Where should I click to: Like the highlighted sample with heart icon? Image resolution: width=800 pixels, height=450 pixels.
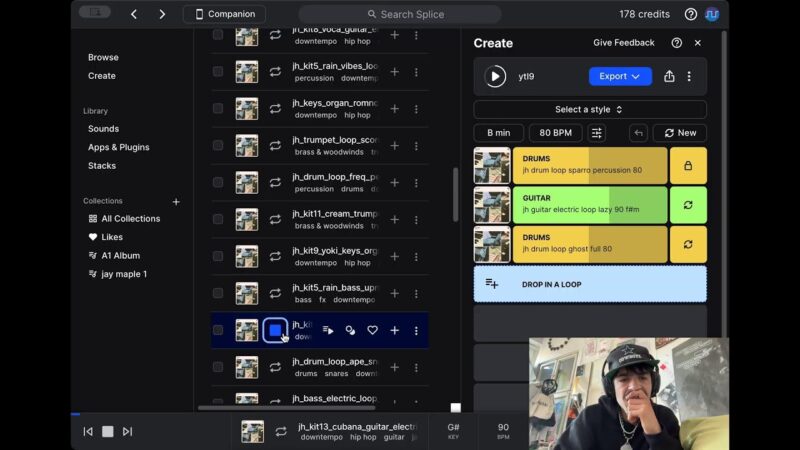372,330
